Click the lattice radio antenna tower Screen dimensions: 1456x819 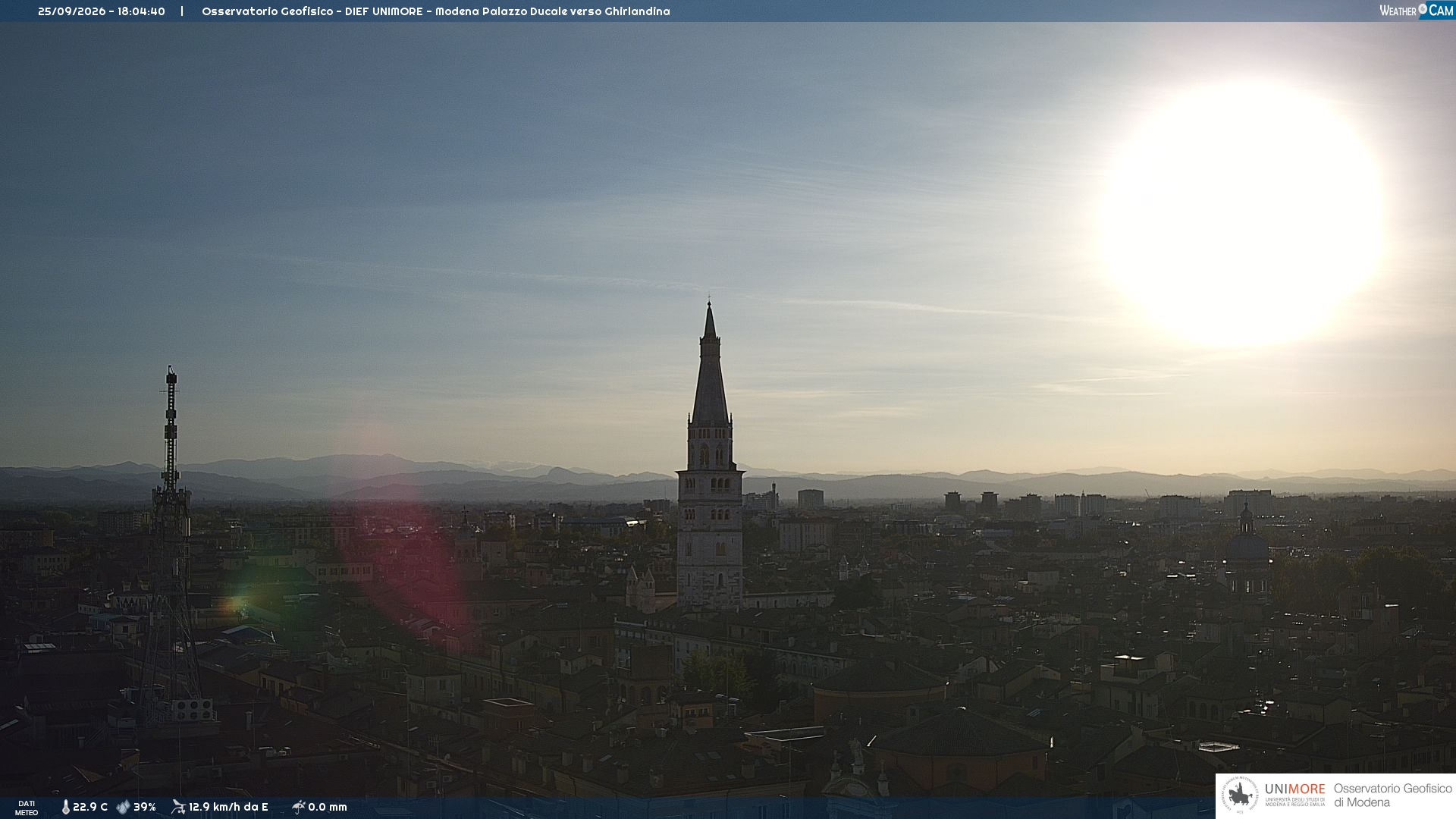click(171, 546)
